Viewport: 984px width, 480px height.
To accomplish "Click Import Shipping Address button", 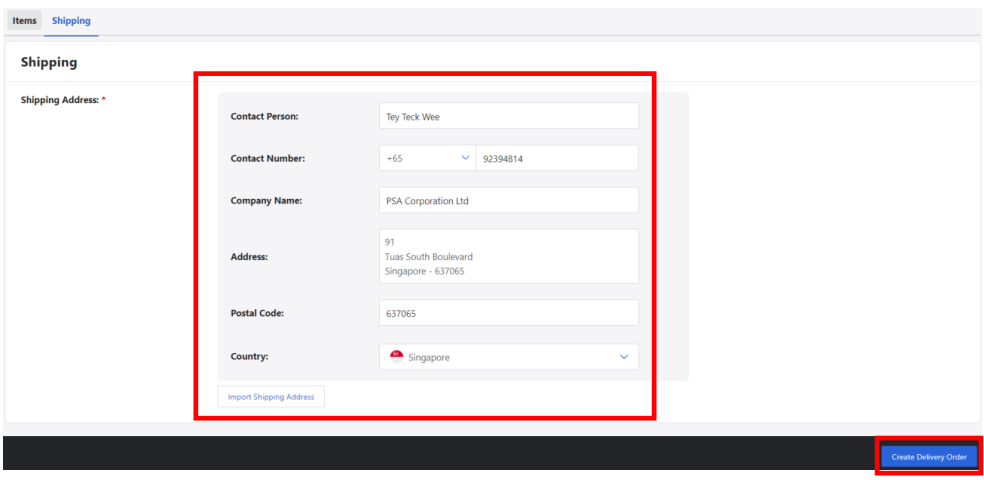I will (271, 397).
